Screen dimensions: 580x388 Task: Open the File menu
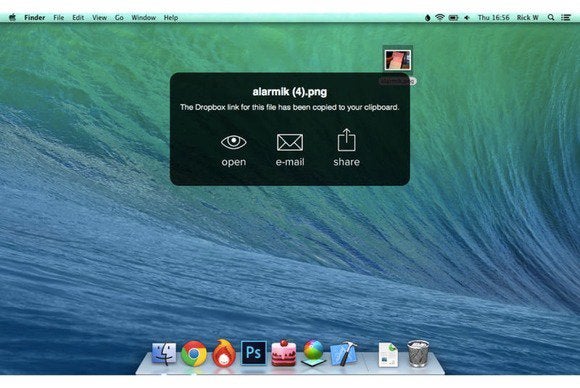58,17
